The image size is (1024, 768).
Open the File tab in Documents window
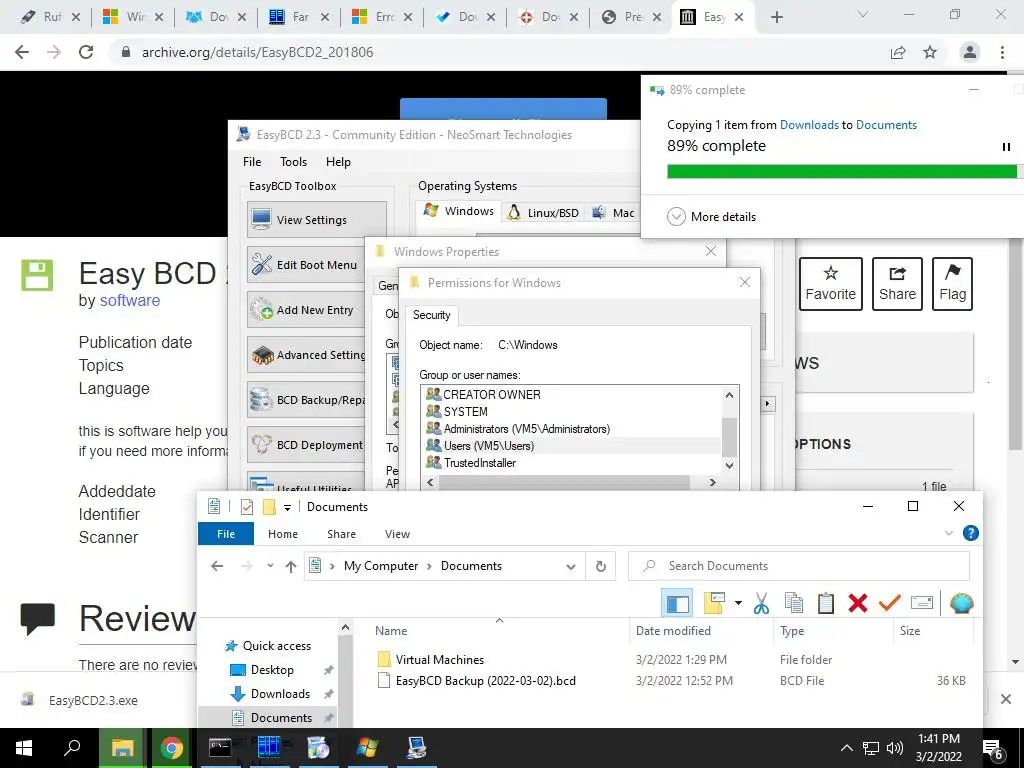point(226,534)
